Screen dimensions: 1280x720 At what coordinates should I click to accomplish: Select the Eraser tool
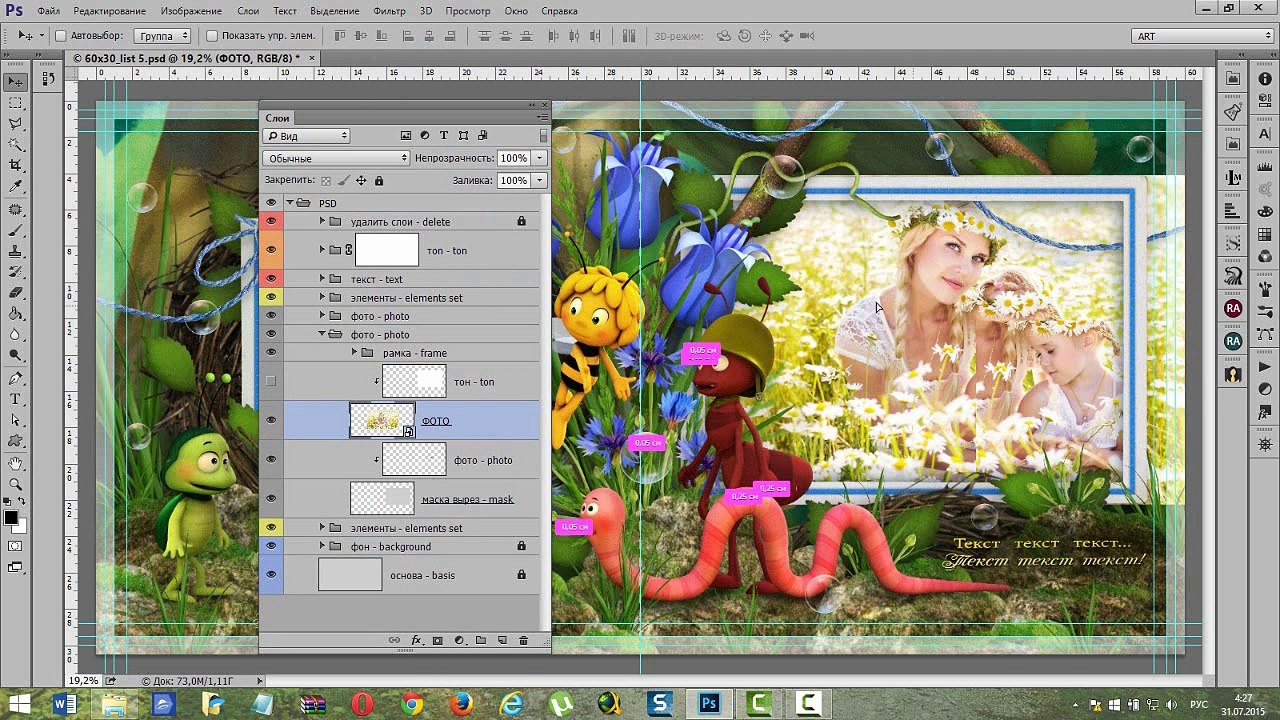coord(16,294)
